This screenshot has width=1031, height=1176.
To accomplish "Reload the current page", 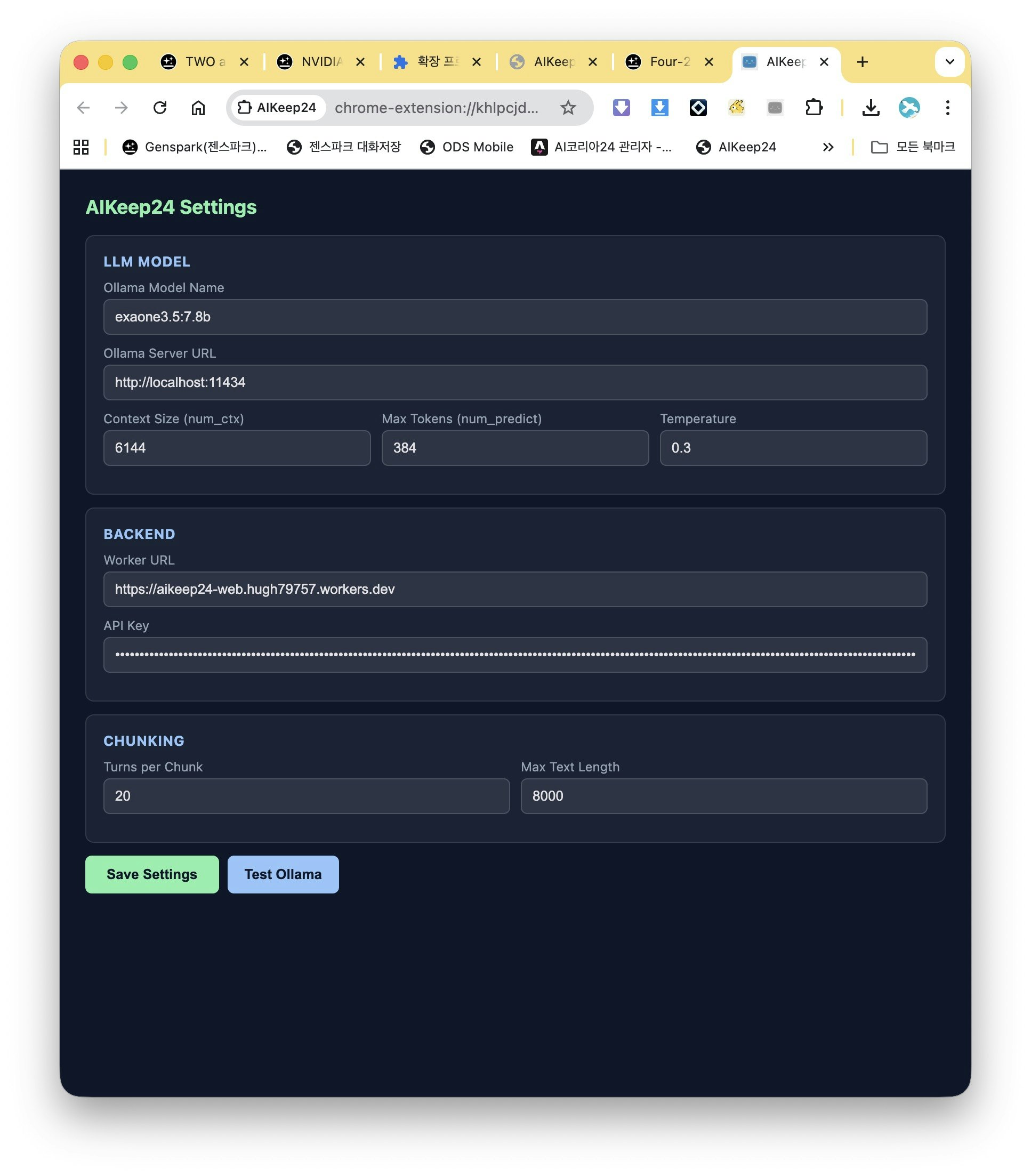I will [x=160, y=108].
